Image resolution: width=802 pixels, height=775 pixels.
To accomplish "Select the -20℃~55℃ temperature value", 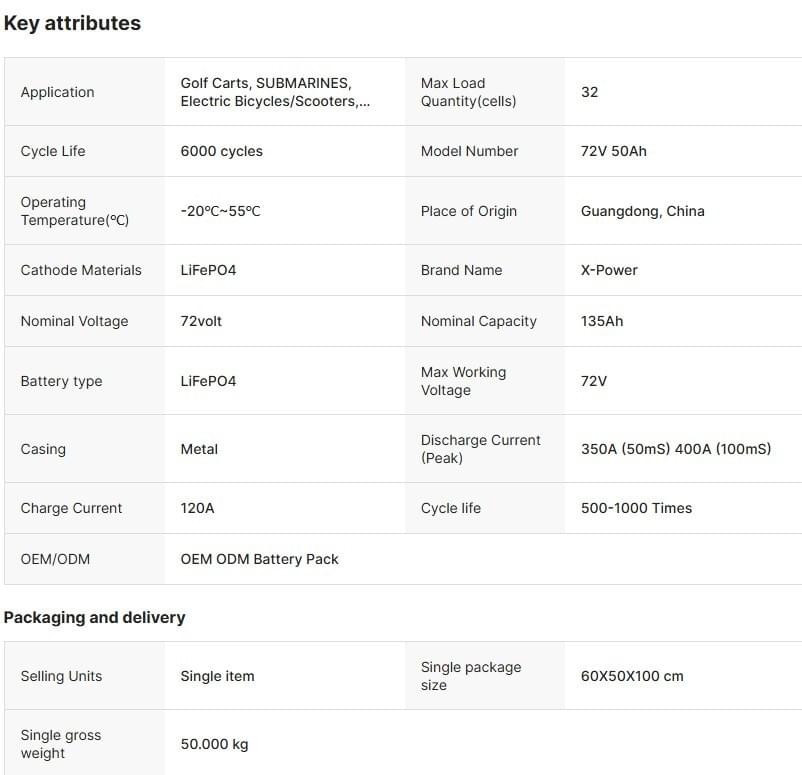I will 220,211.
